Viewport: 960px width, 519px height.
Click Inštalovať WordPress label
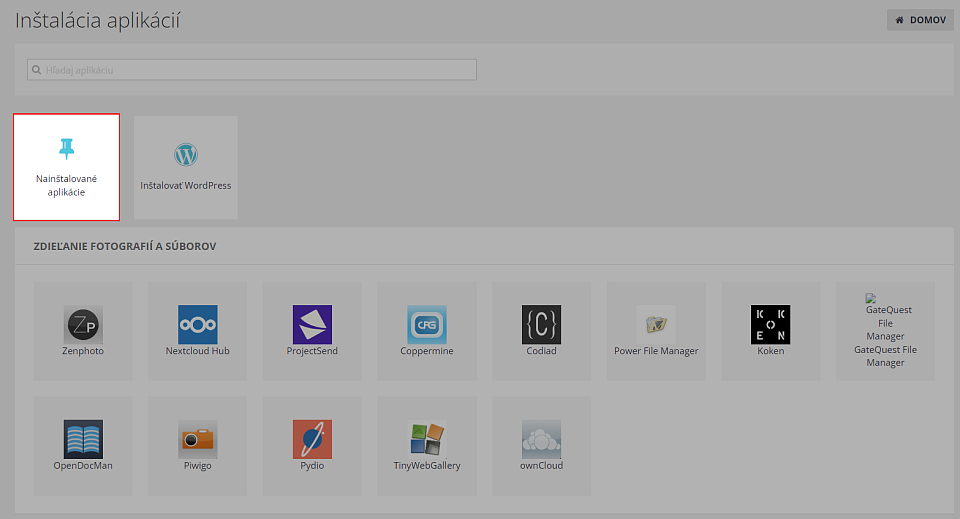pyautogui.click(x=186, y=185)
